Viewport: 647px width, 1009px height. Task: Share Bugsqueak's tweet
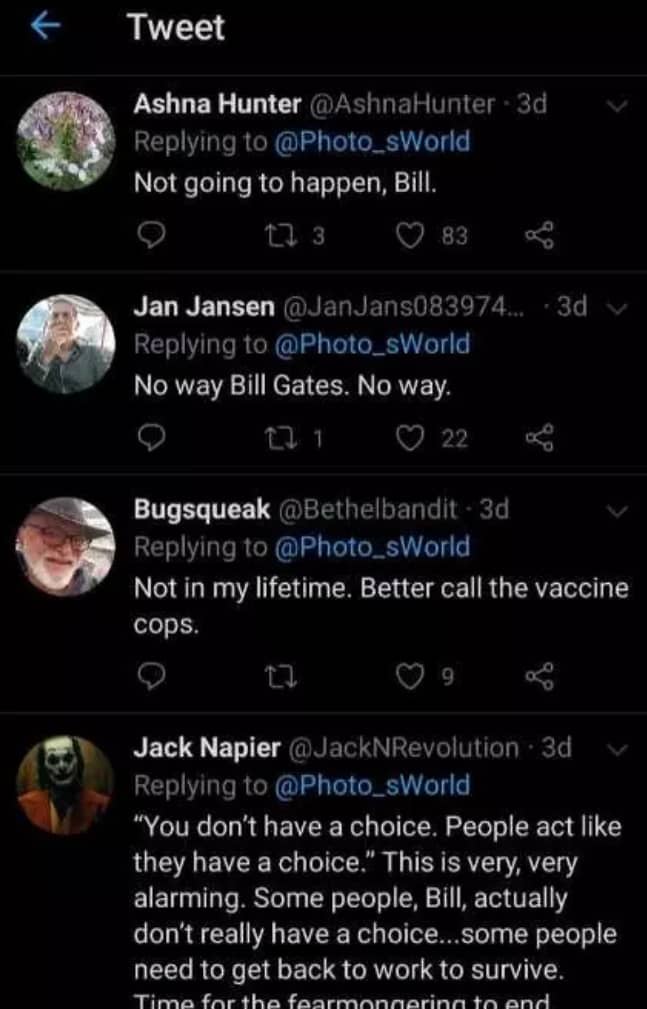coord(539,678)
